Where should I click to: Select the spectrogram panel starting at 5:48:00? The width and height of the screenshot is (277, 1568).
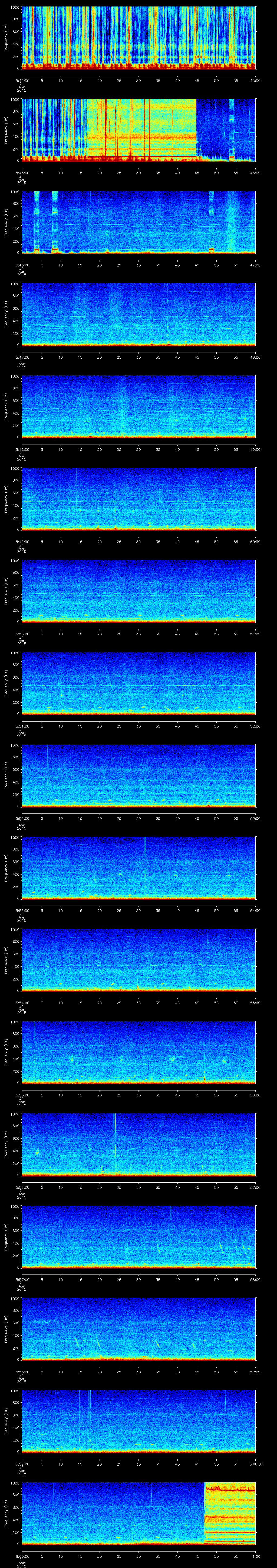click(138, 407)
